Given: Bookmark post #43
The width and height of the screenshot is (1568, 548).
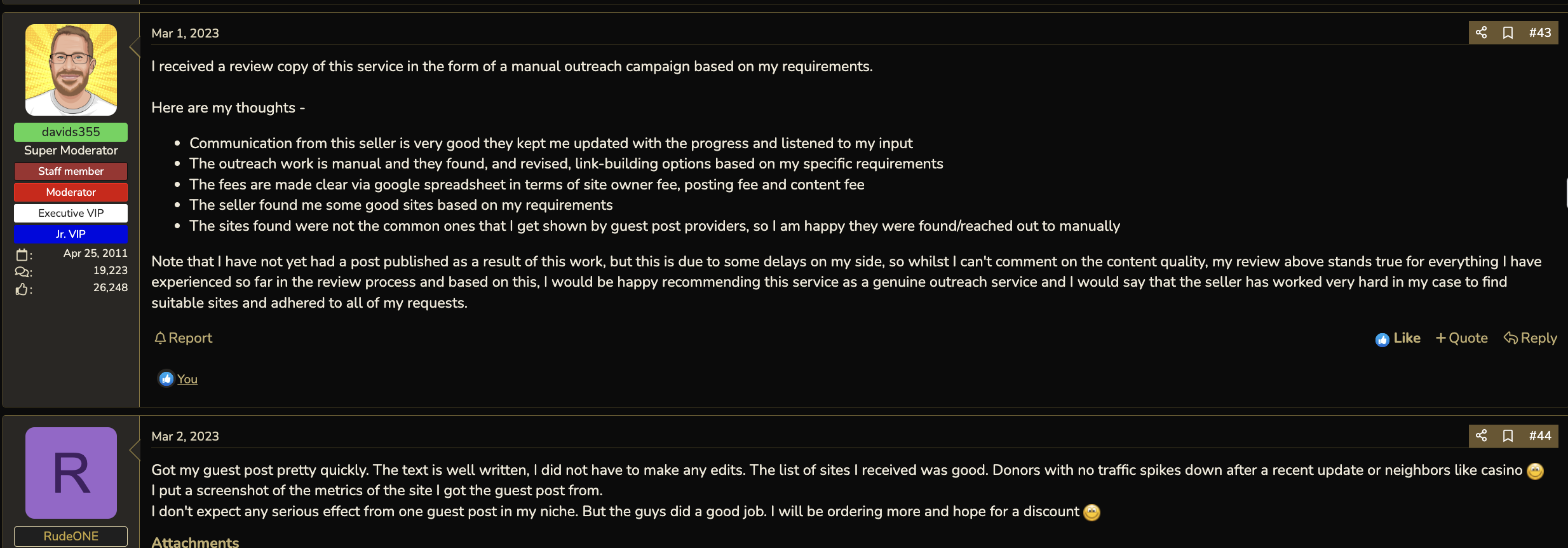Looking at the screenshot, I should tap(1508, 32).
